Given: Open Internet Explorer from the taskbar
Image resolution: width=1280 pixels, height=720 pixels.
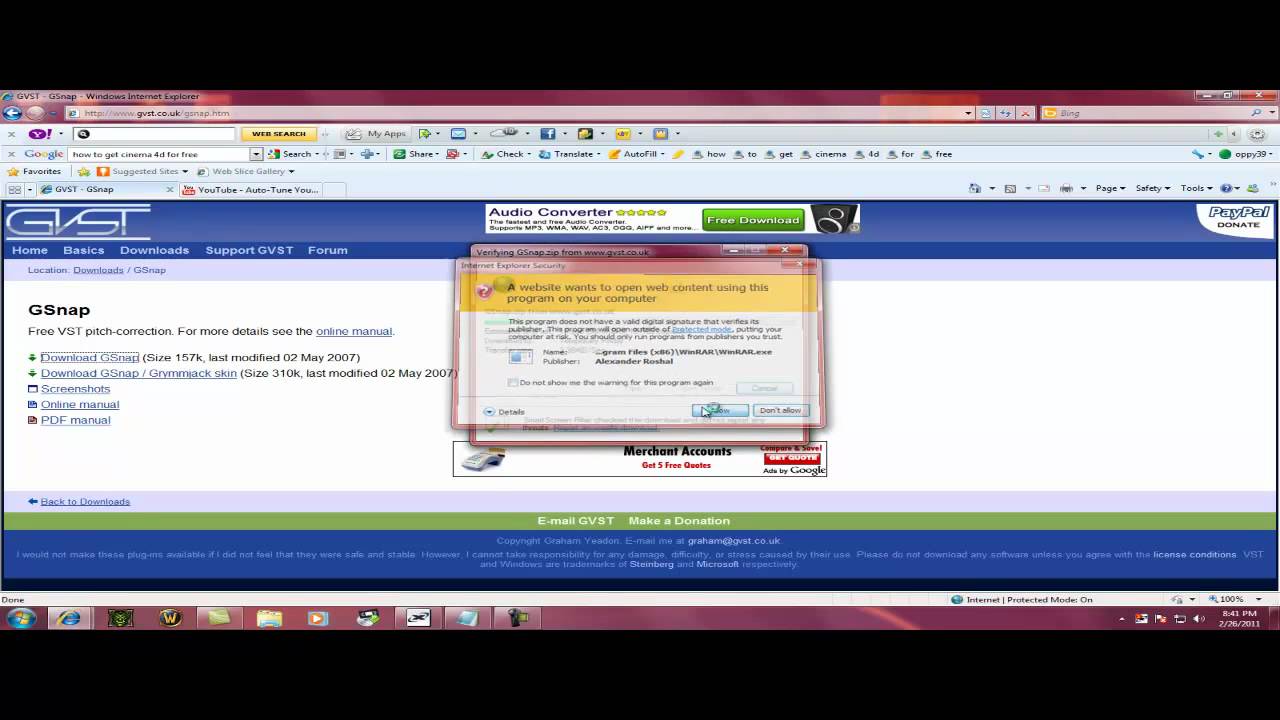Looking at the screenshot, I should (69, 618).
